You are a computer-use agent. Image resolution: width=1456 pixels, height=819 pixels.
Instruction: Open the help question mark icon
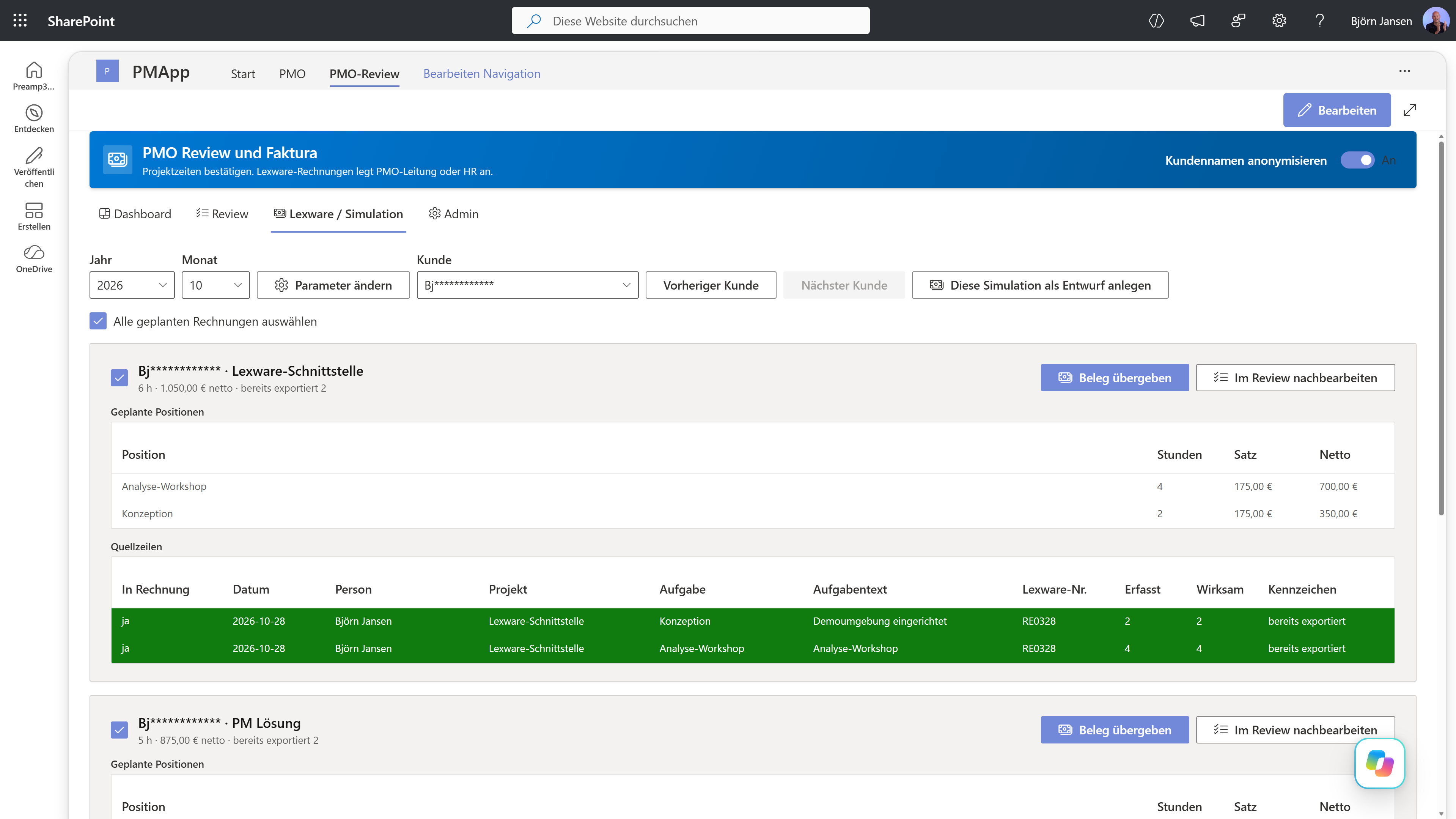[1320, 21]
